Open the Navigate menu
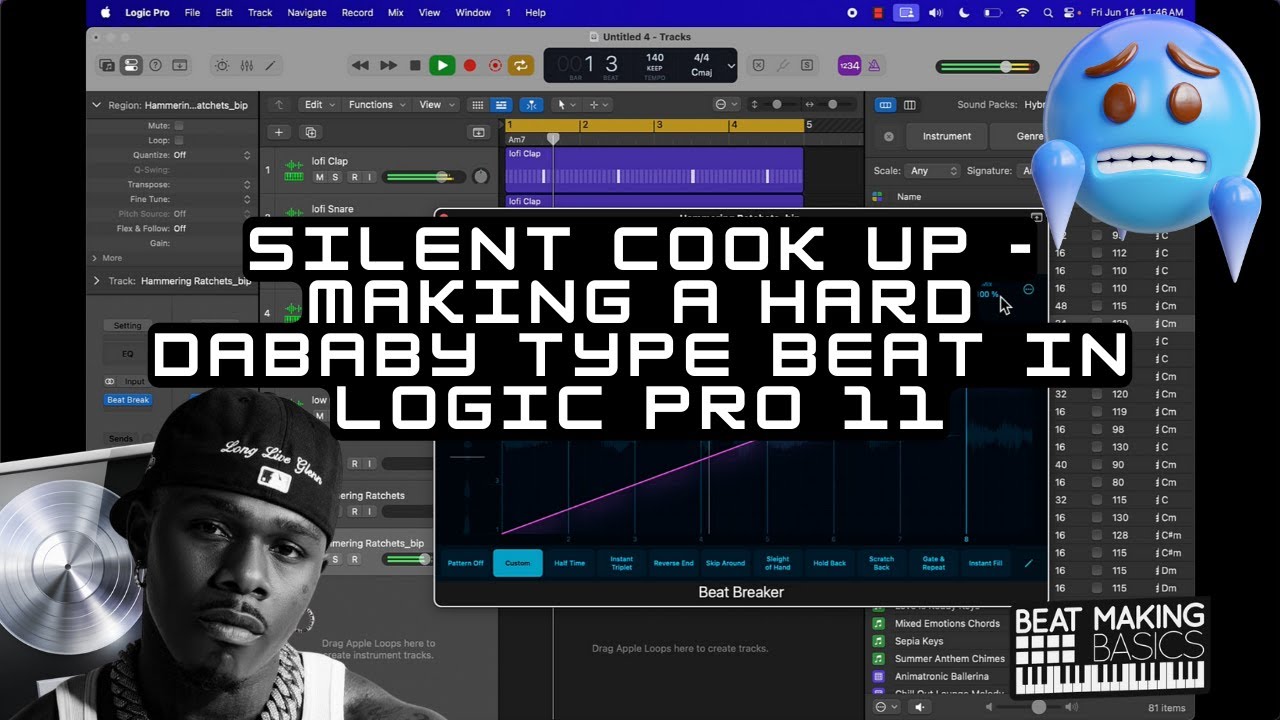This screenshot has height=720, width=1280. (x=307, y=12)
